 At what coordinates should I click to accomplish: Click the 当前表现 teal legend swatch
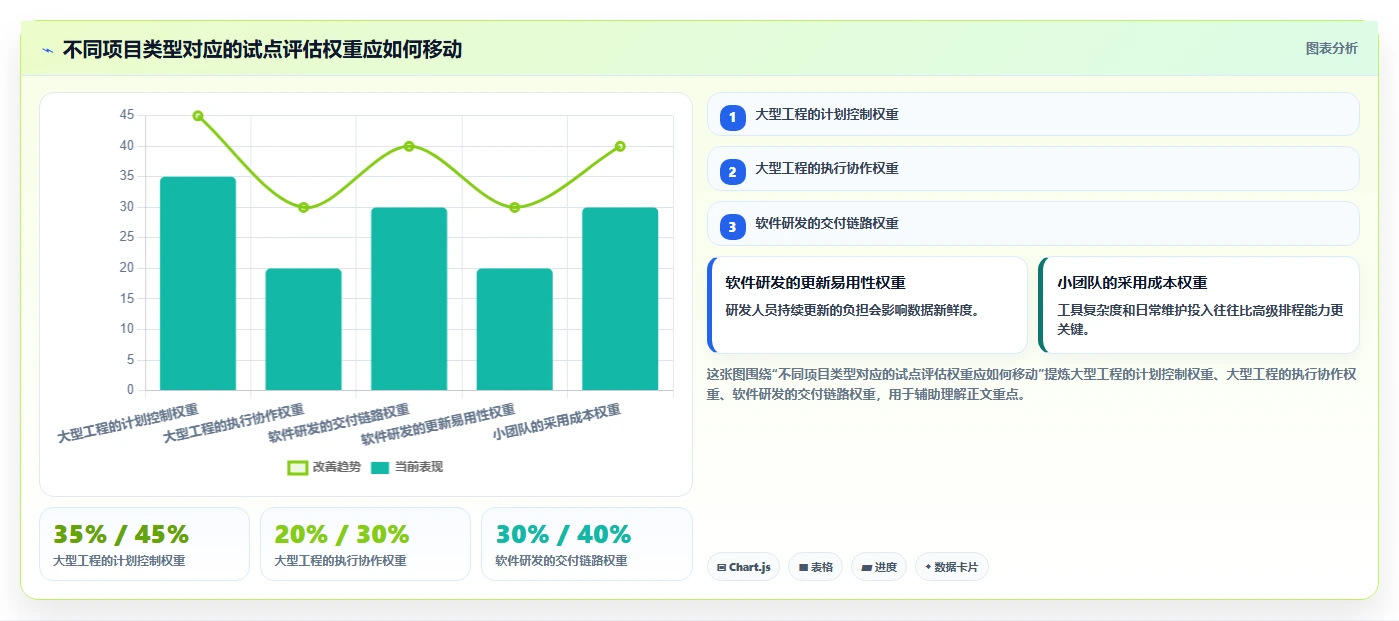[x=380, y=467]
